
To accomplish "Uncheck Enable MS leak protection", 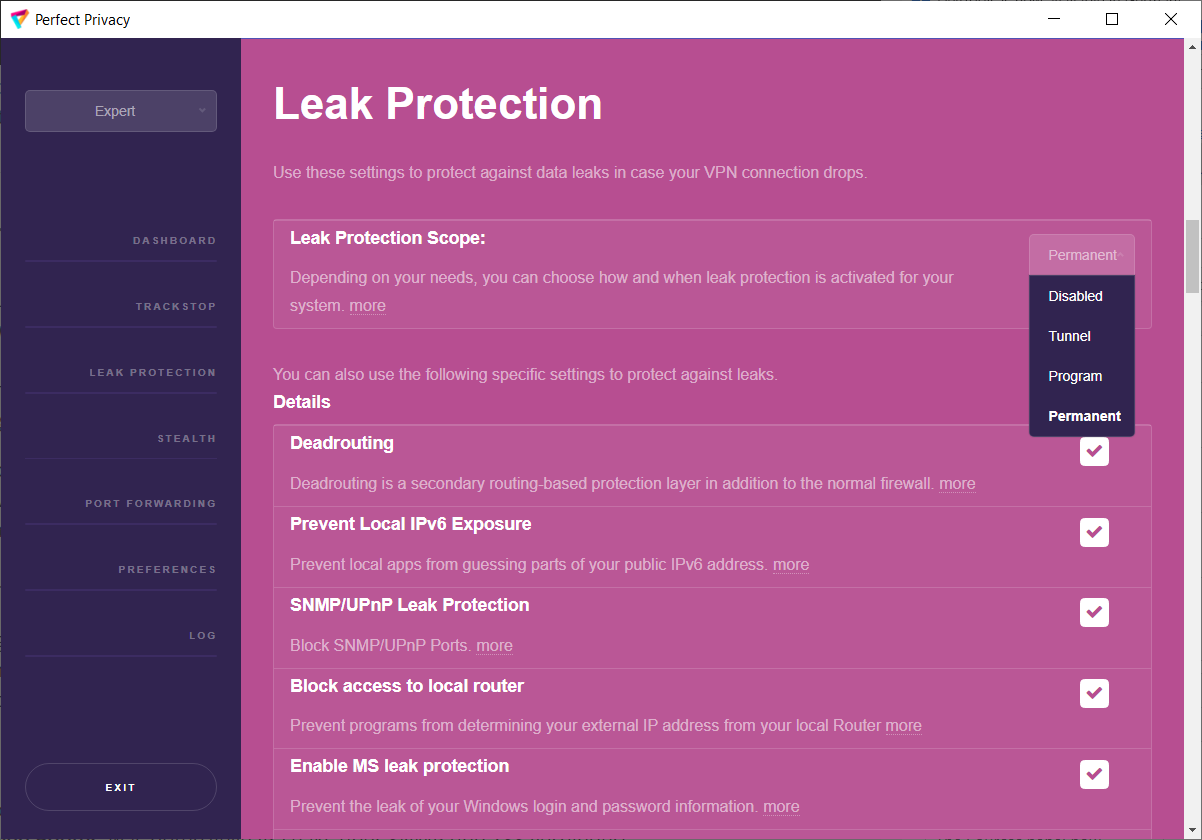I will coord(1094,774).
